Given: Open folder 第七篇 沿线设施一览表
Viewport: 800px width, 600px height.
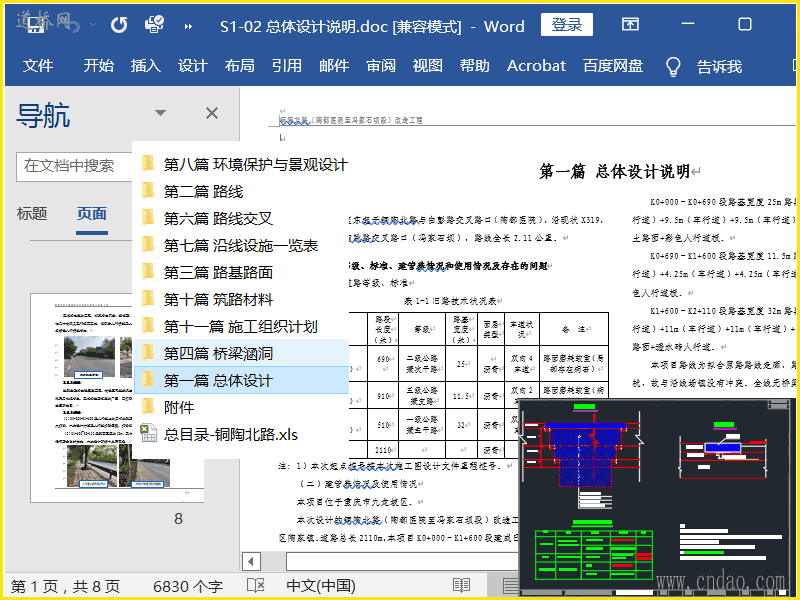Looking at the screenshot, I should click(x=240, y=245).
